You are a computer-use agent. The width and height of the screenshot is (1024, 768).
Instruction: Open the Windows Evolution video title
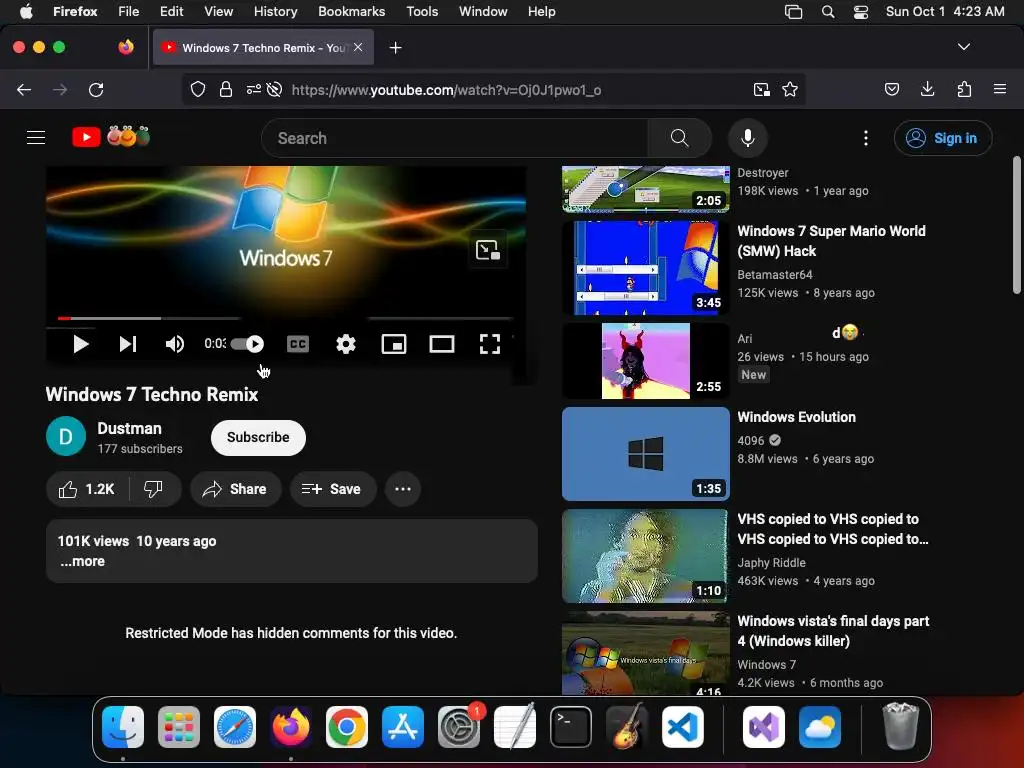click(x=796, y=417)
